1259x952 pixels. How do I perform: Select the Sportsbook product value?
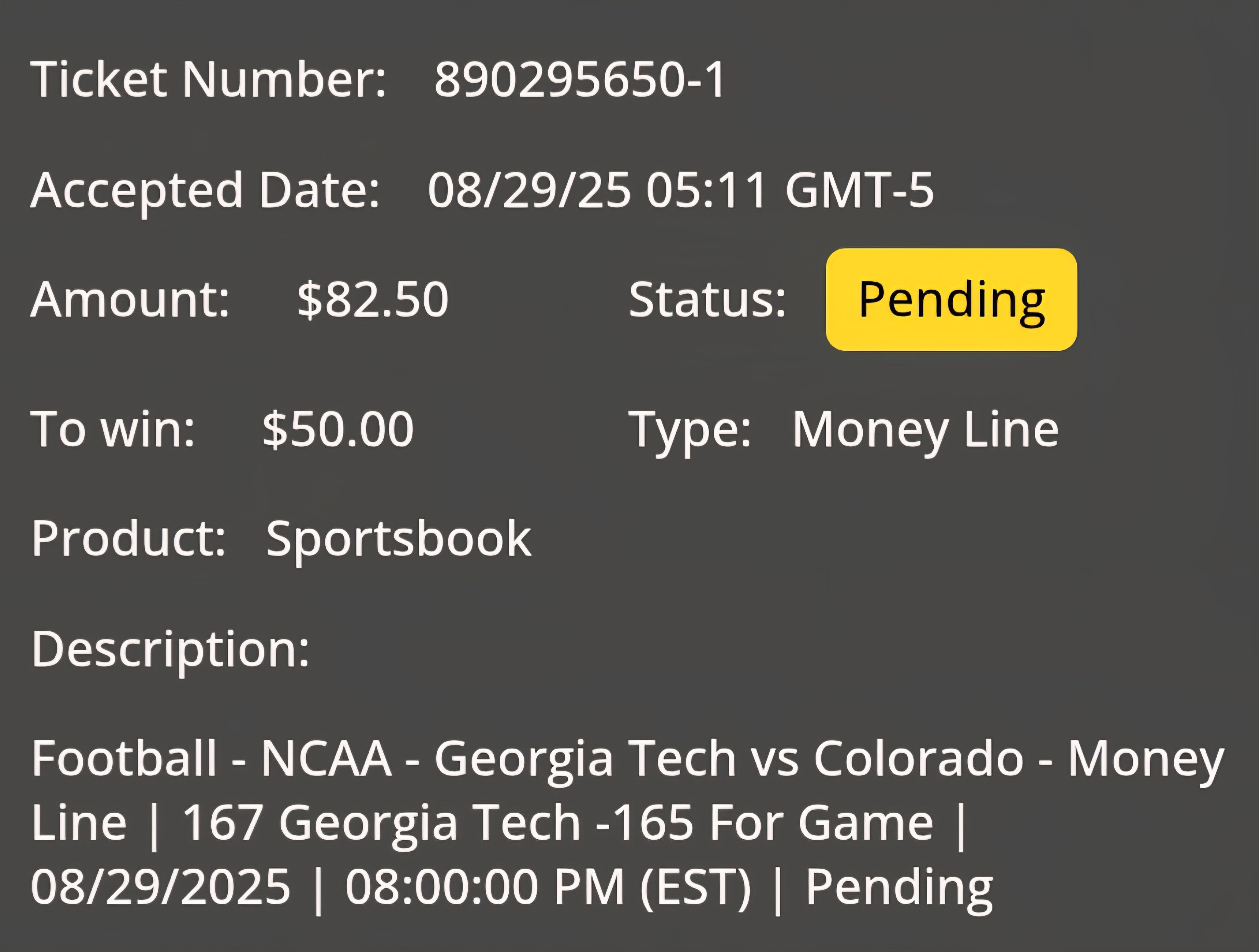click(x=399, y=539)
